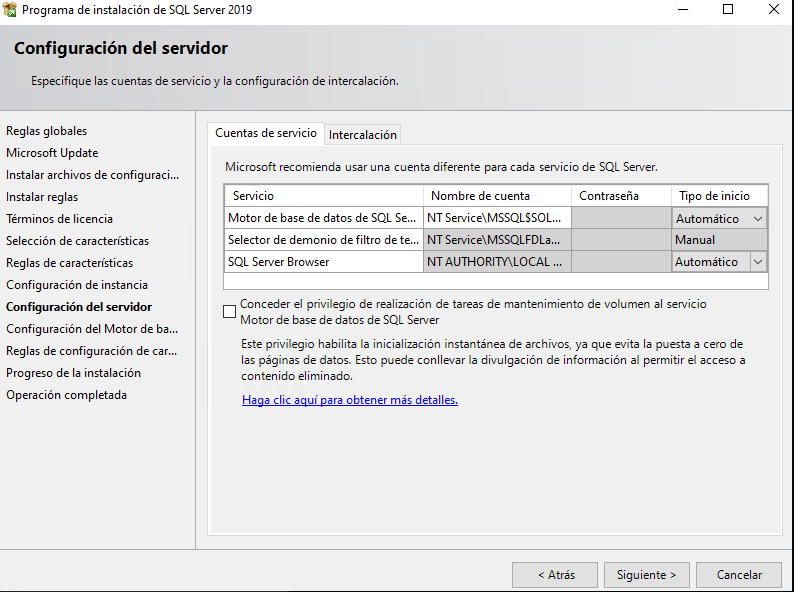The image size is (794, 592).
Task: Open the 'Haga clic aquí para obtener más detalles' link
Action: [x=350, y=400]
